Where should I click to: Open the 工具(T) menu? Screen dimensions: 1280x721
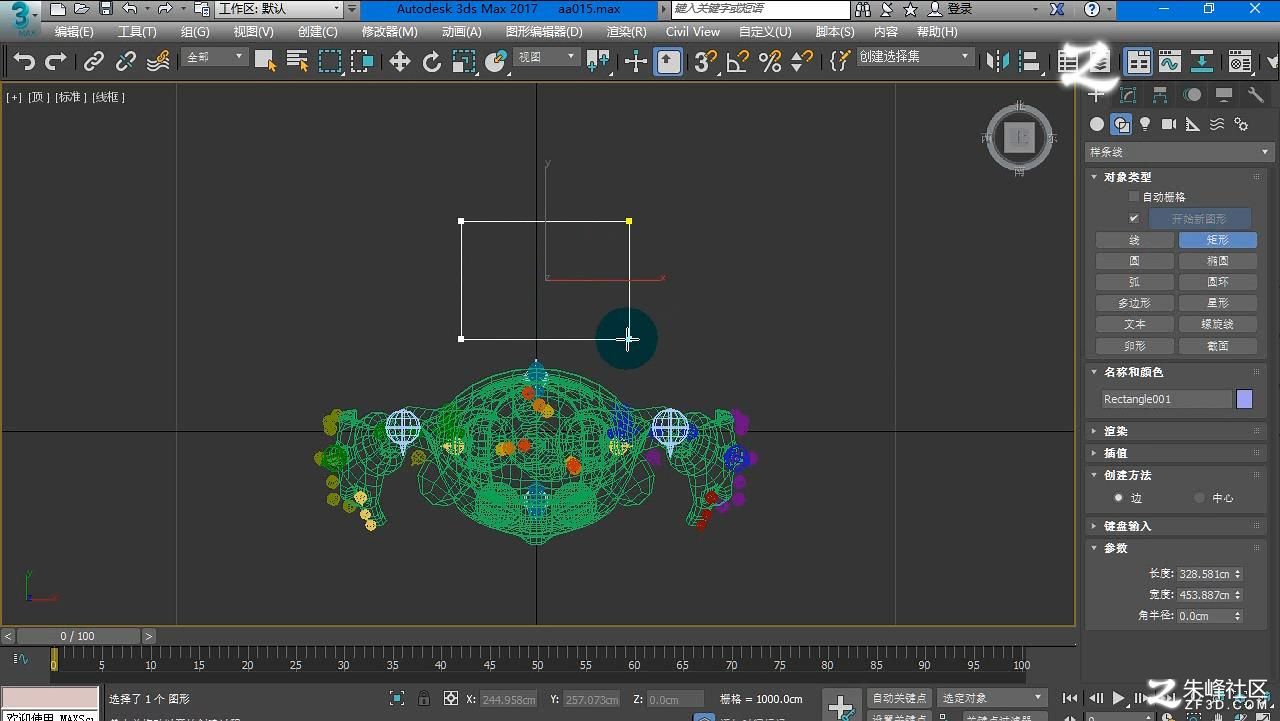coord(137,32)
